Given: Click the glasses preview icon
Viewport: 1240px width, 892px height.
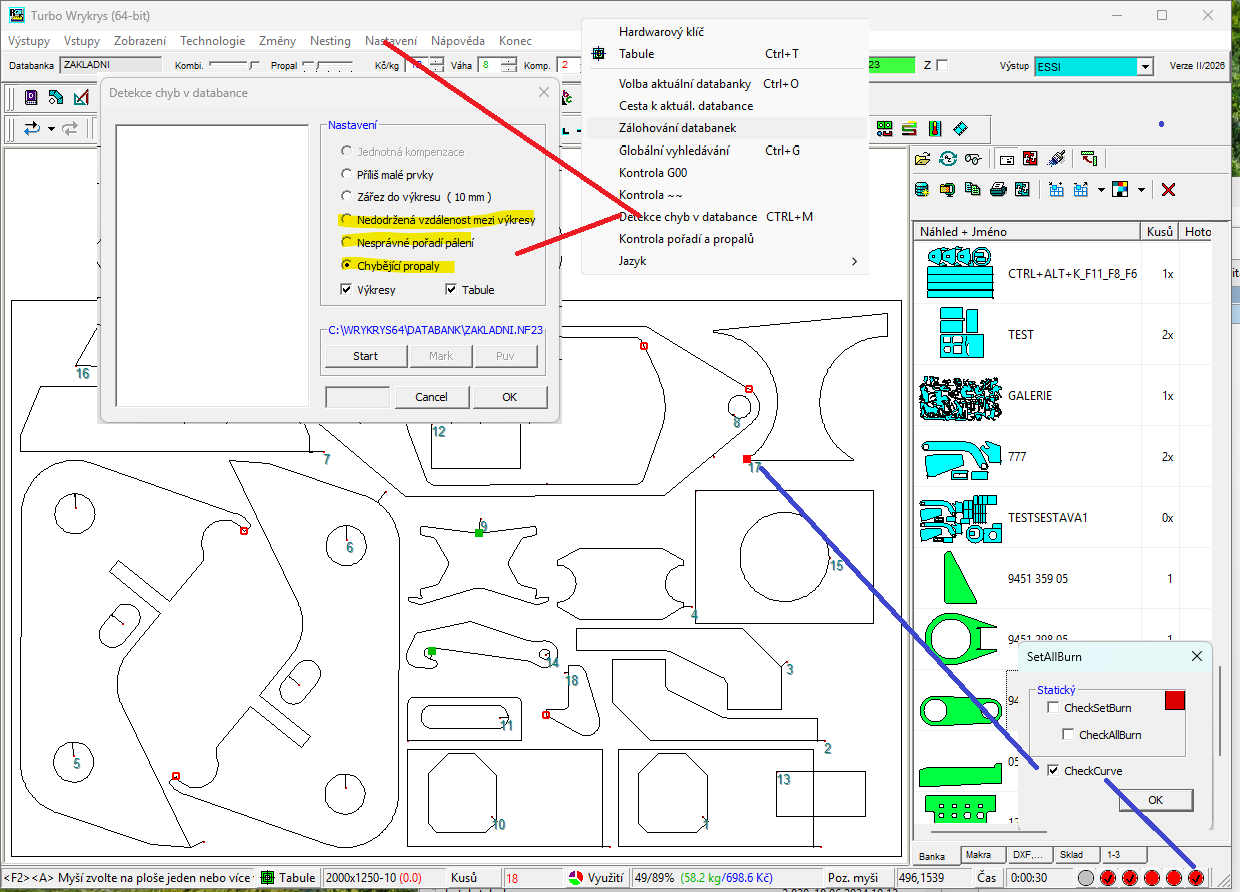Looking at the screenshot, I should (x=973, y=158).
